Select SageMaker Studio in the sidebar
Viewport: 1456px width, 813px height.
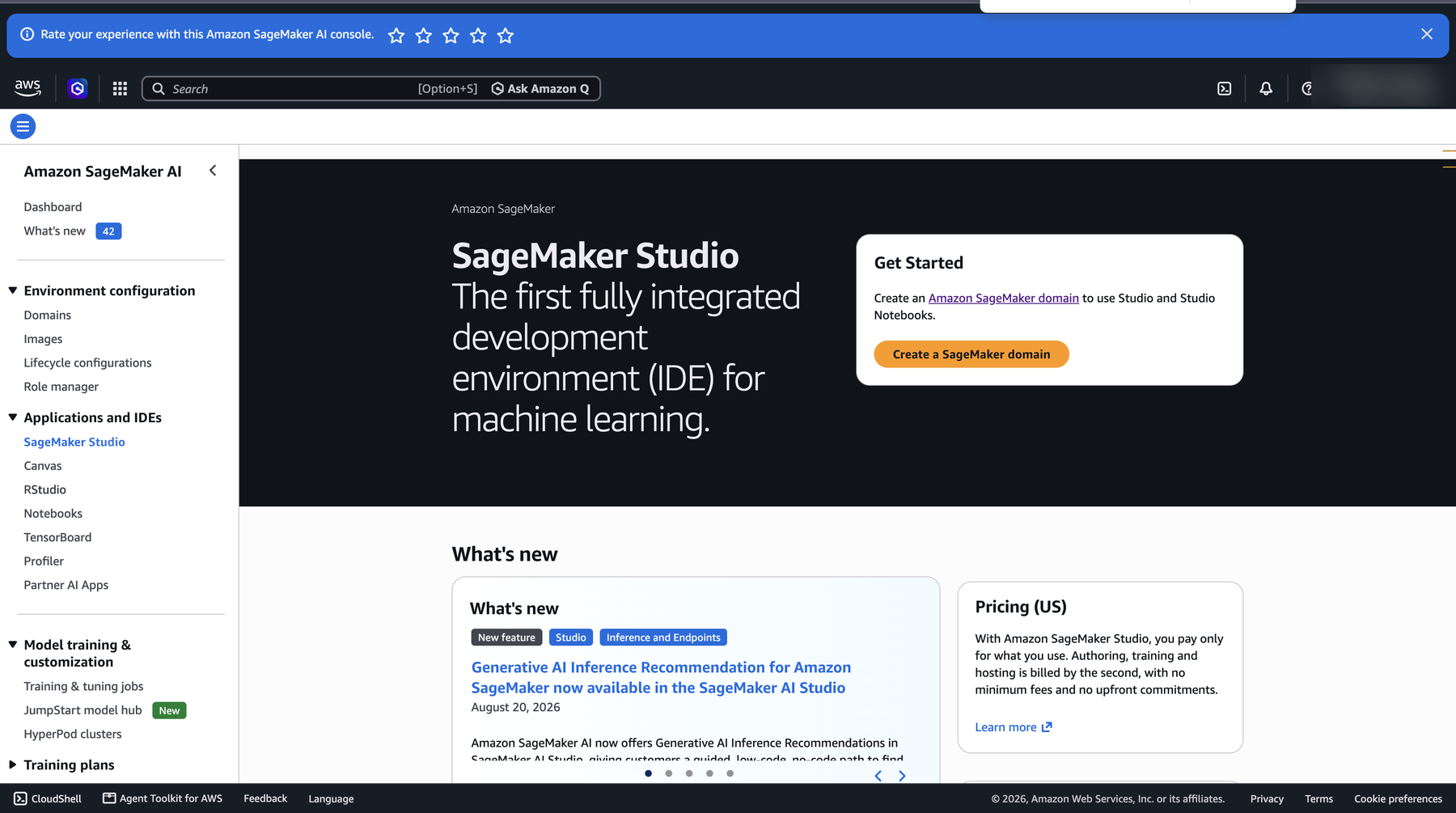click(x=74, y=442)
